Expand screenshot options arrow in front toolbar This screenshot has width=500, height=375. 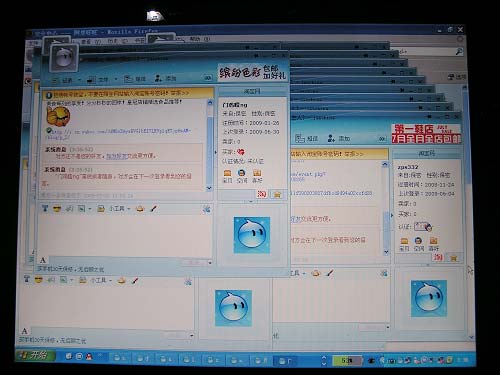90,209
